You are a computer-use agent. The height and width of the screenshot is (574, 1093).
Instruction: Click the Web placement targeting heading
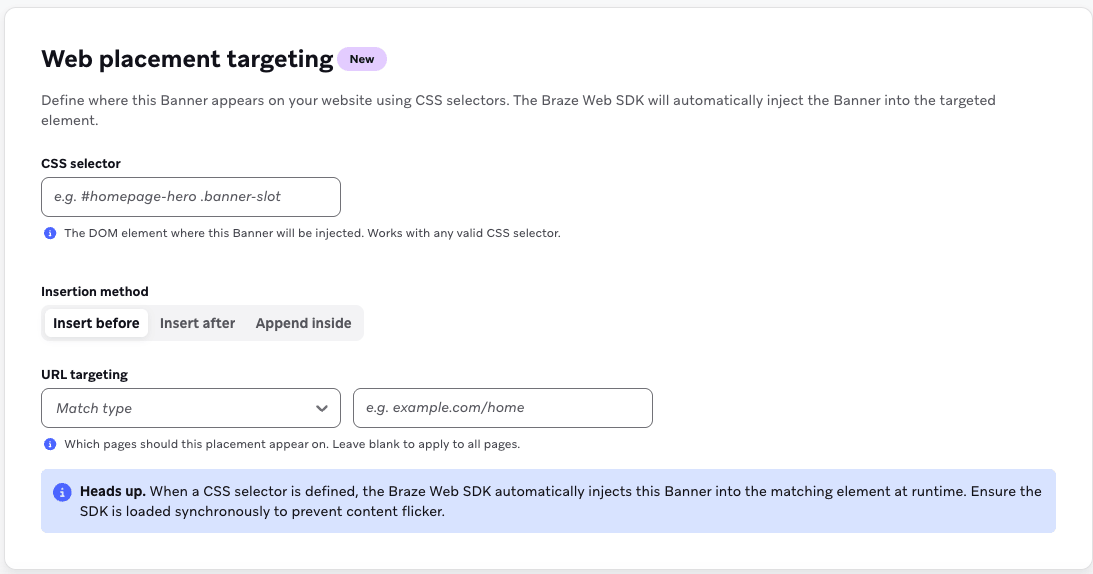click(187, 59)
